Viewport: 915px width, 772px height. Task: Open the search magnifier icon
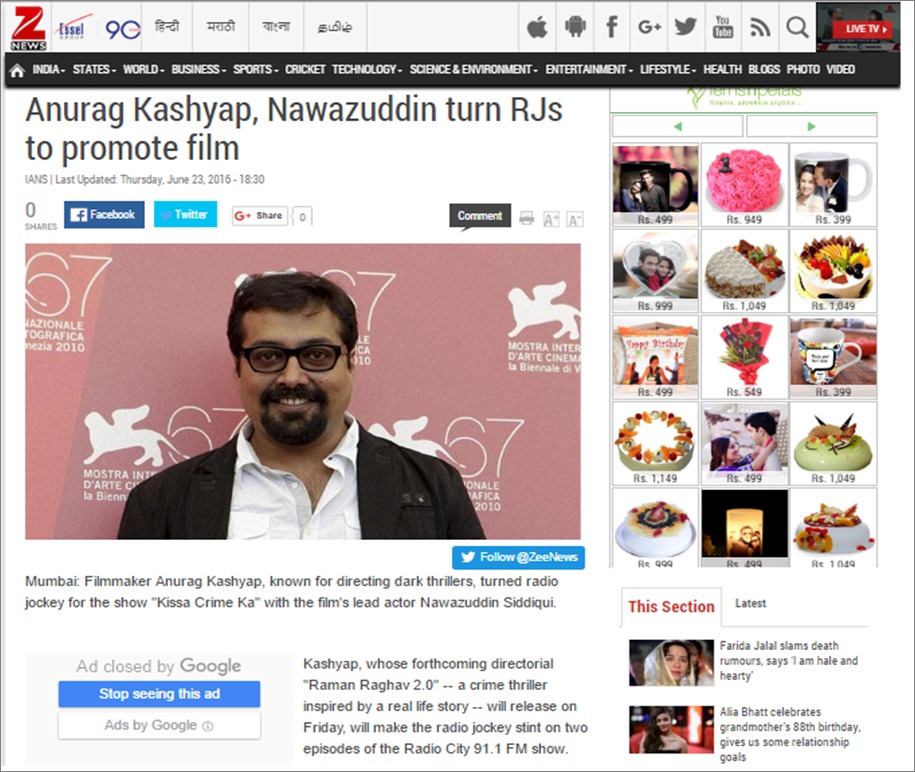point(797,27)
